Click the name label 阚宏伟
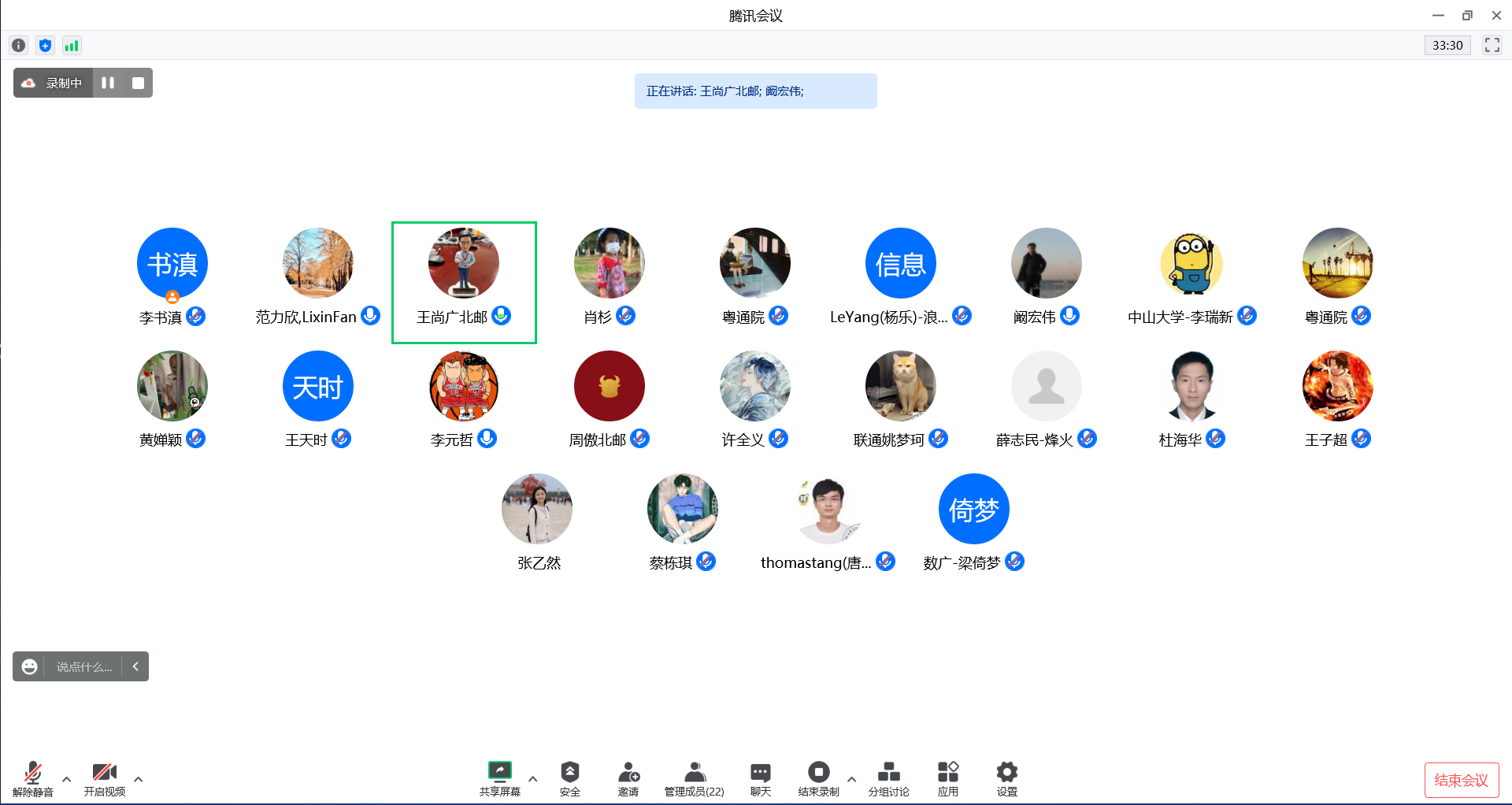1512x805 pixels. [1035, 317]
